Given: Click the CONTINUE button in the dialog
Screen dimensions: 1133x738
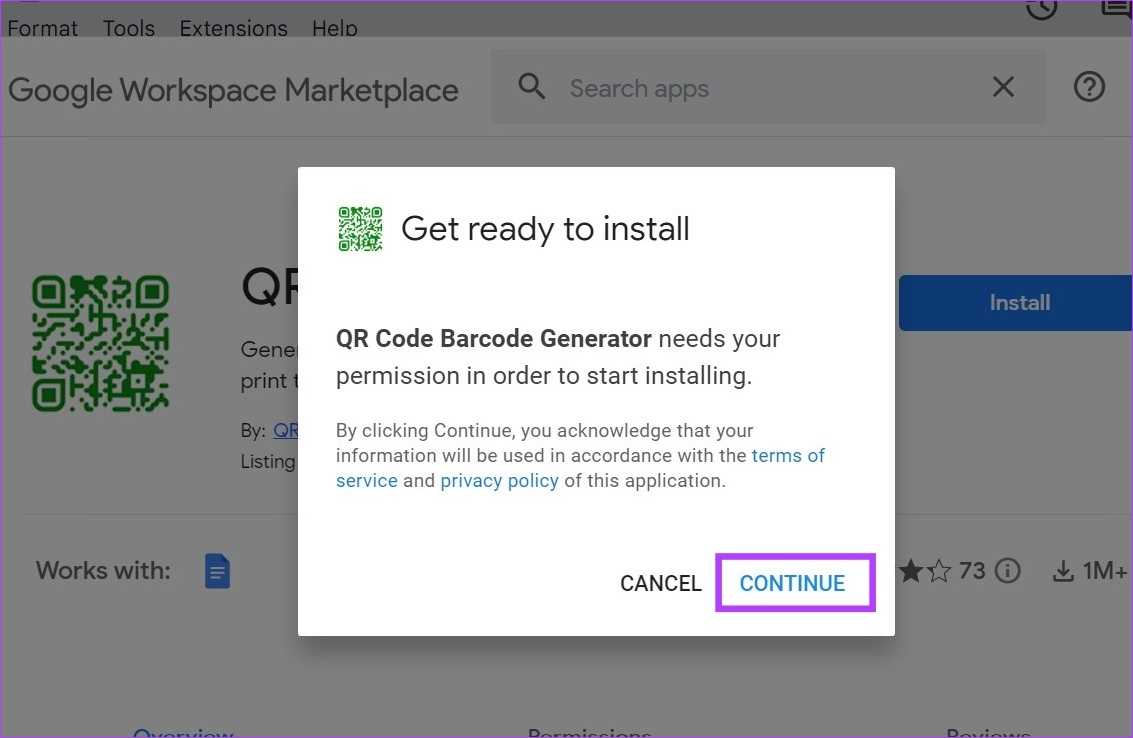Looking at the screenshot, I should (792, 583).
